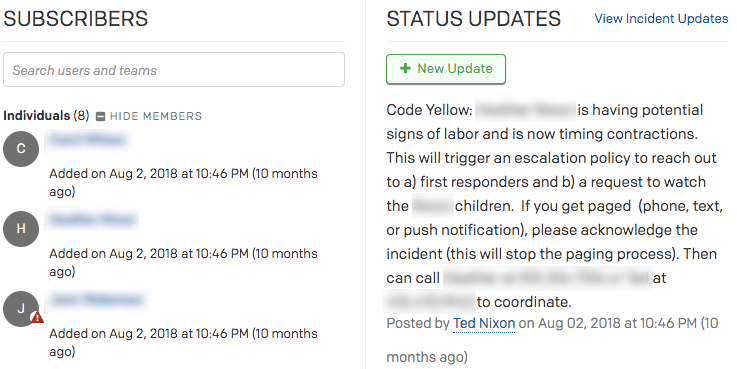This screenshot has width=737, height=369.
Task: Click the plus icon in New Update
Action: point(405,69)
